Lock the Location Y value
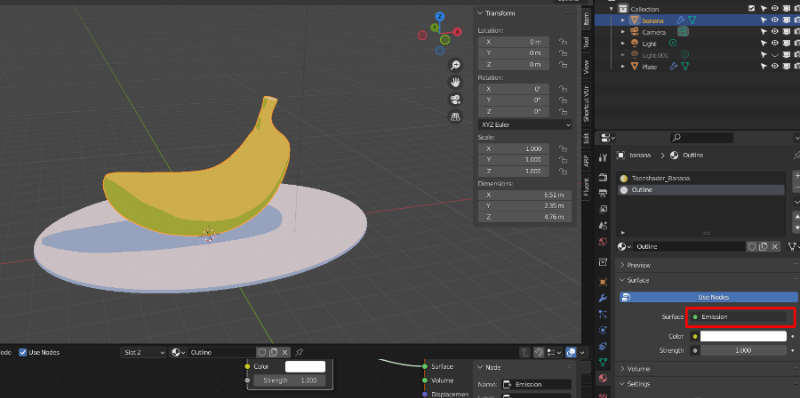800x398 pixels. pyautogui.click(x=563, y=53)
